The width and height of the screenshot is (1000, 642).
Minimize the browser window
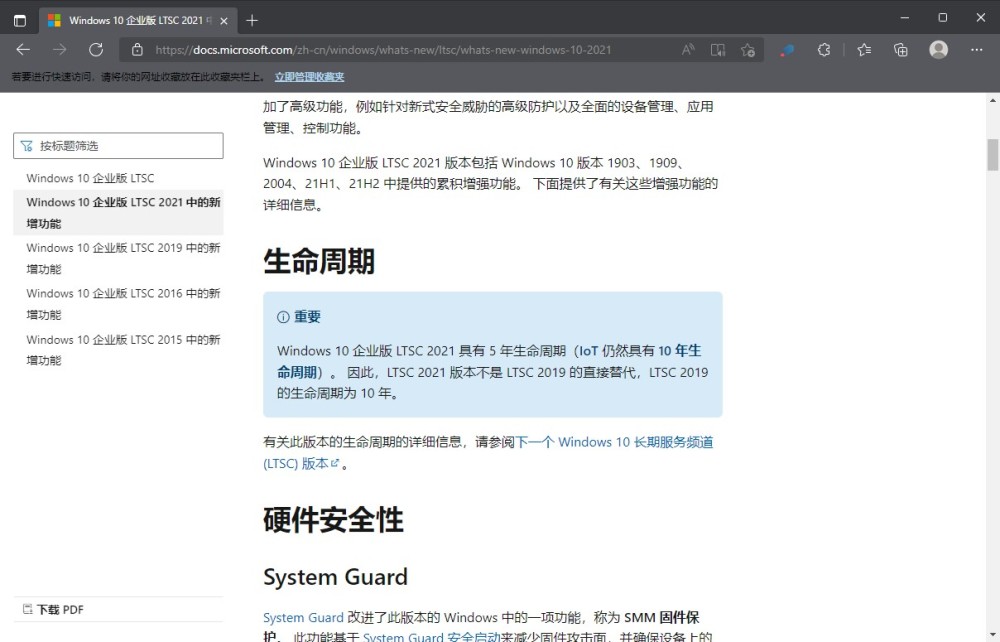(x=904, y=18)
